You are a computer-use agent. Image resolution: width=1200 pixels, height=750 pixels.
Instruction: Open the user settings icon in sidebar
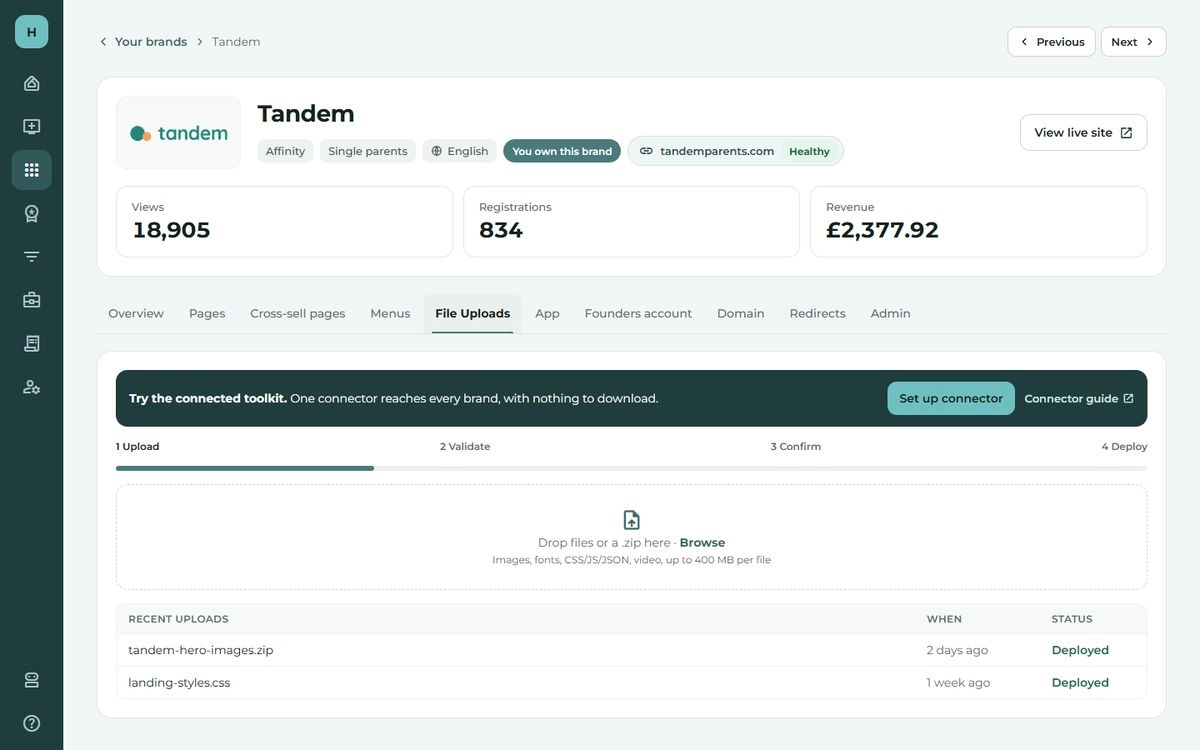(31, 387)
